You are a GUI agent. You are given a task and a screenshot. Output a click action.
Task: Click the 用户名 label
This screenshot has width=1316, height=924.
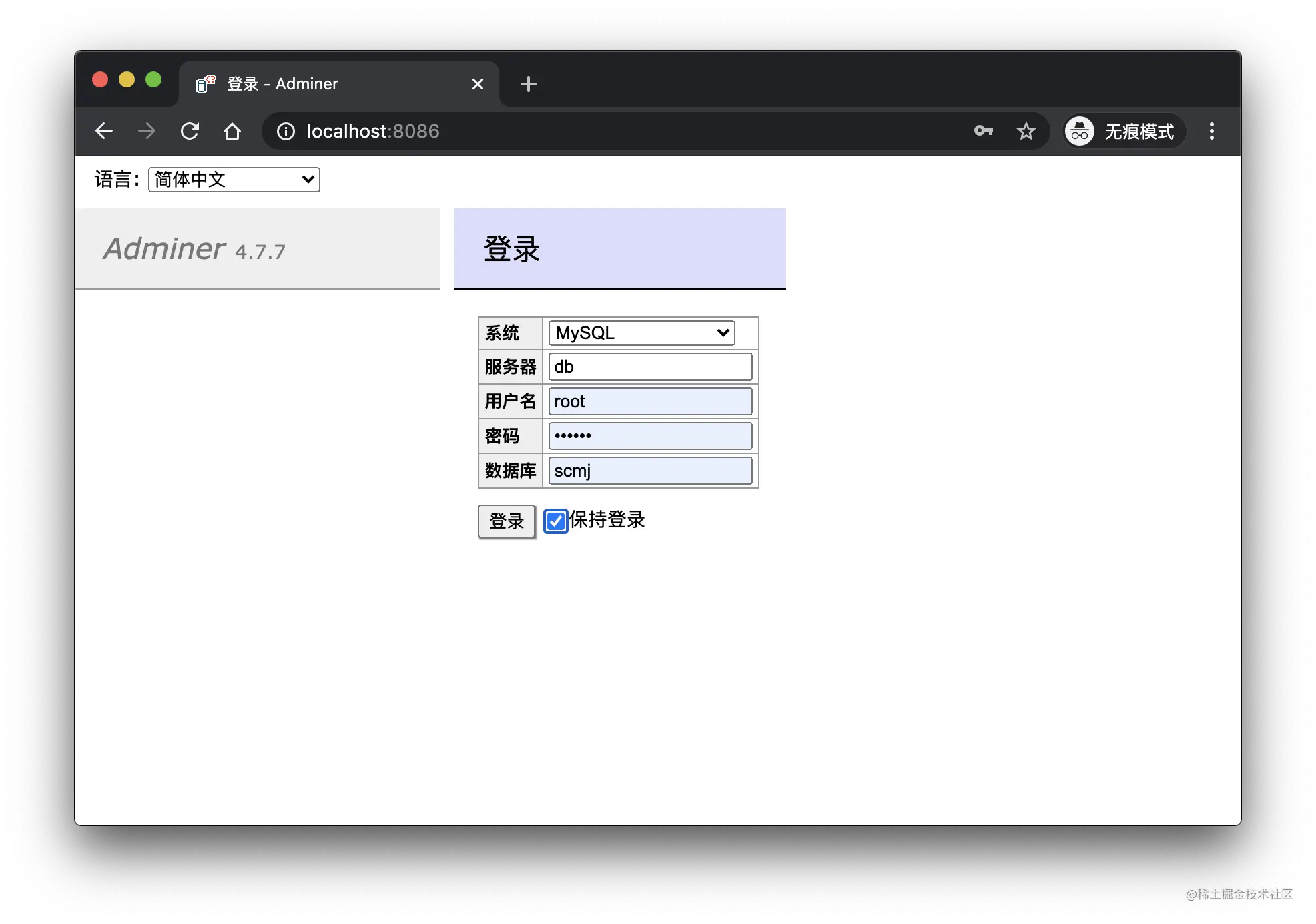point(511,401)
